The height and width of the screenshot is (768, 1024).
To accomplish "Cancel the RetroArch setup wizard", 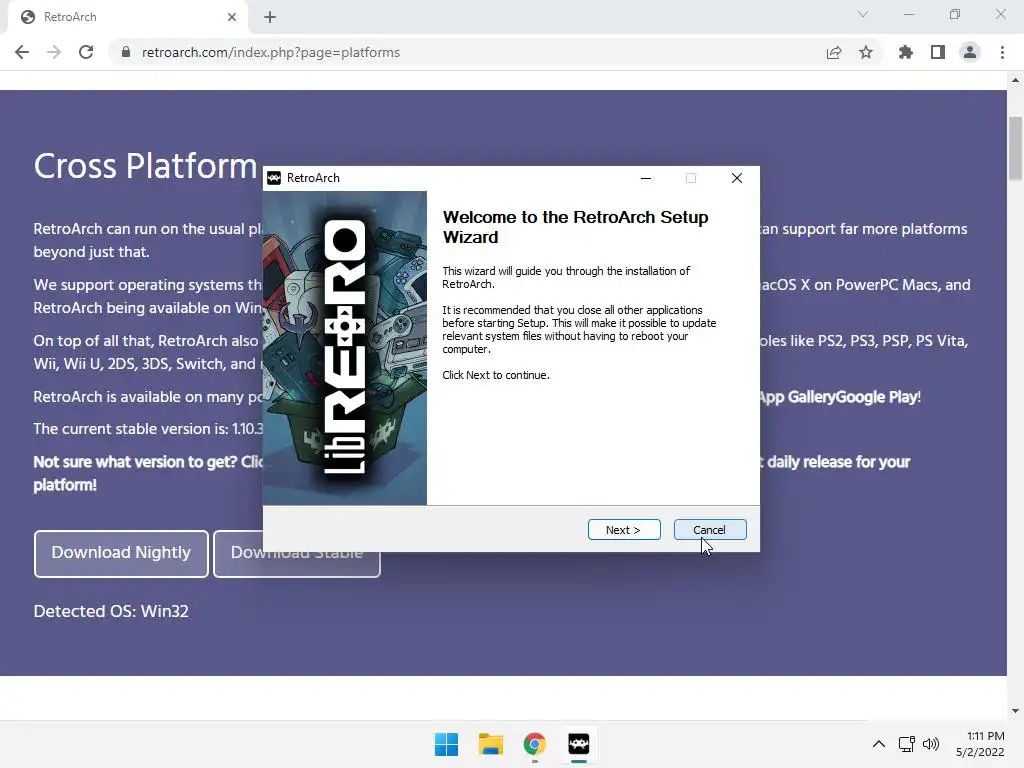I will tap(710, 530).
